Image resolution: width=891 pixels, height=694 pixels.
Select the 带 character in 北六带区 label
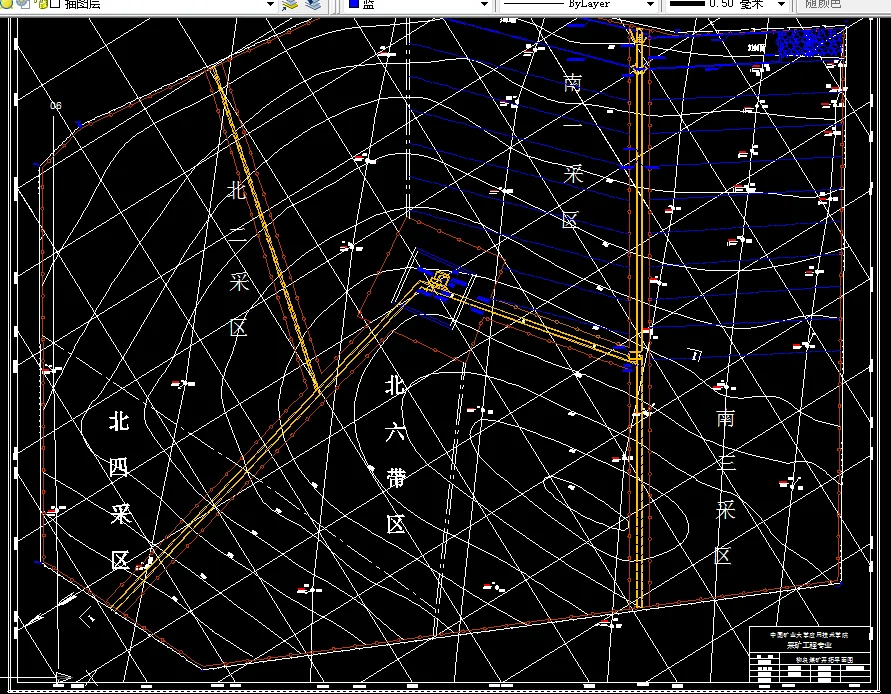click(396, 477)
